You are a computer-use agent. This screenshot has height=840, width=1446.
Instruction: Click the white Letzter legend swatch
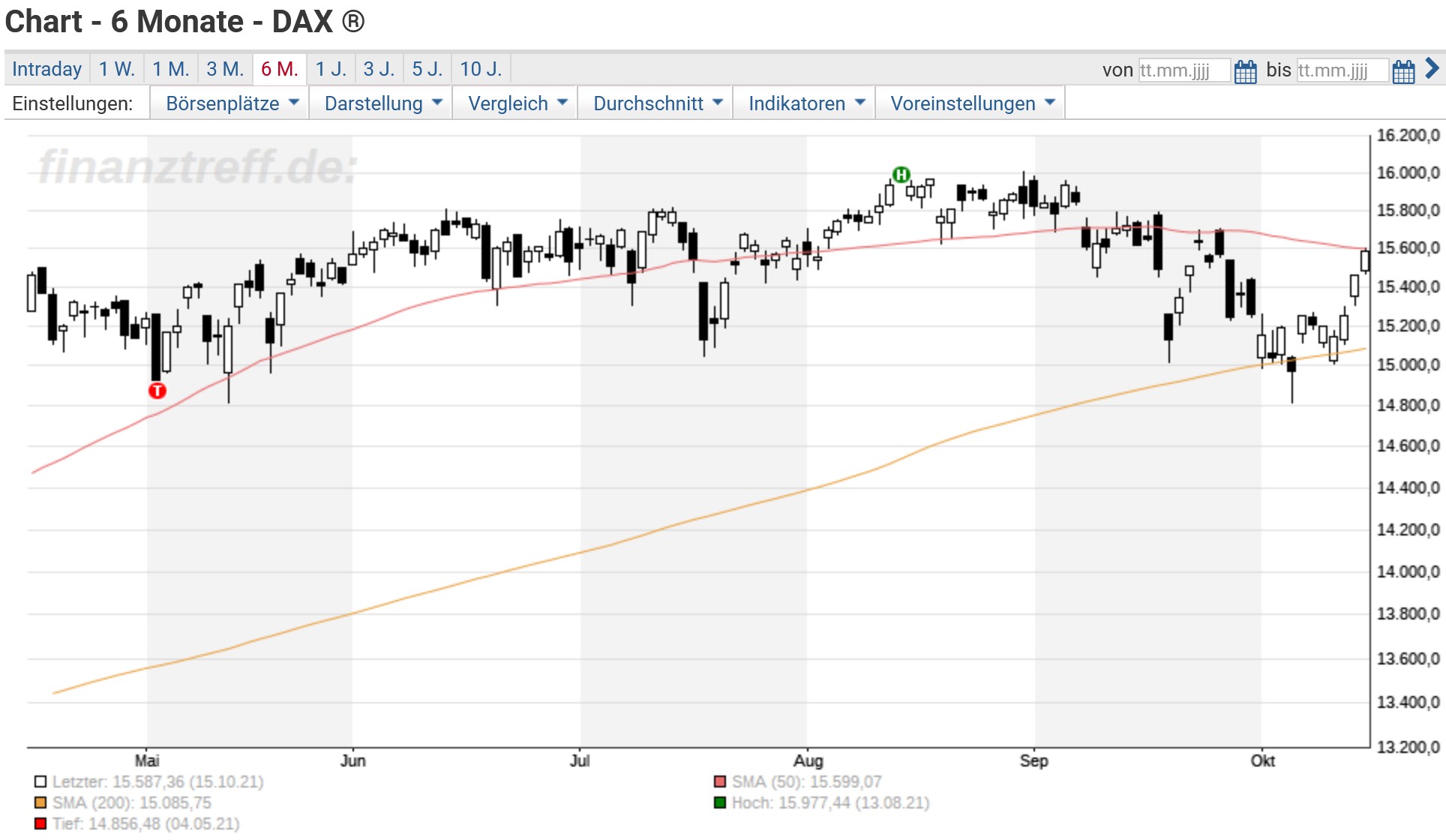click(x=40, y=781)
